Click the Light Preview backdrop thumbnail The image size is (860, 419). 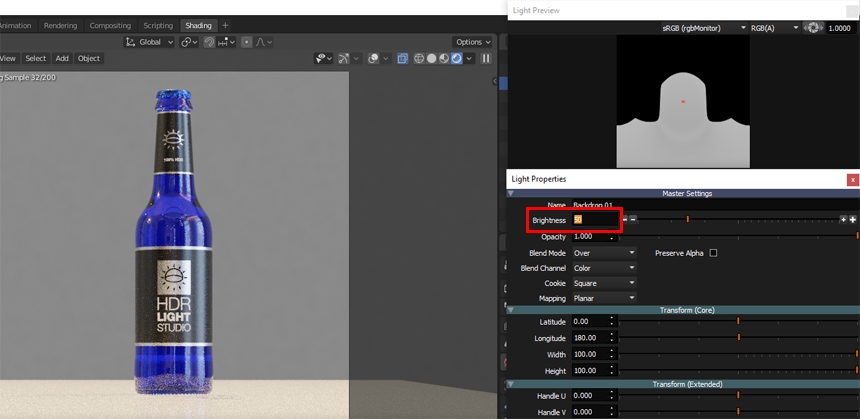683,101
